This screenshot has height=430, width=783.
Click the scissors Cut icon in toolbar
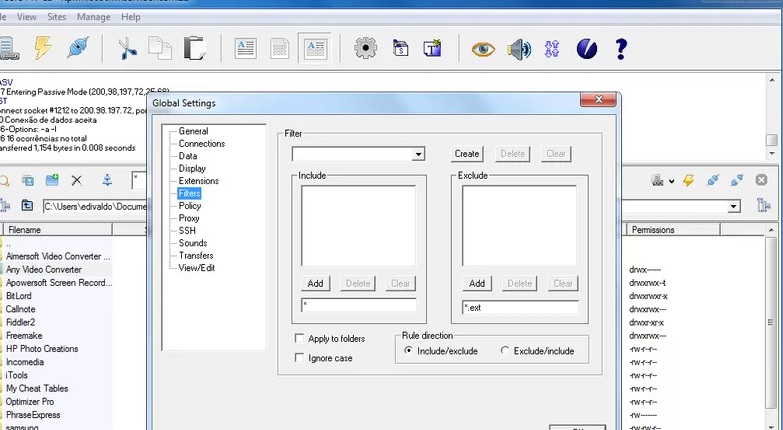pos(127,48)
